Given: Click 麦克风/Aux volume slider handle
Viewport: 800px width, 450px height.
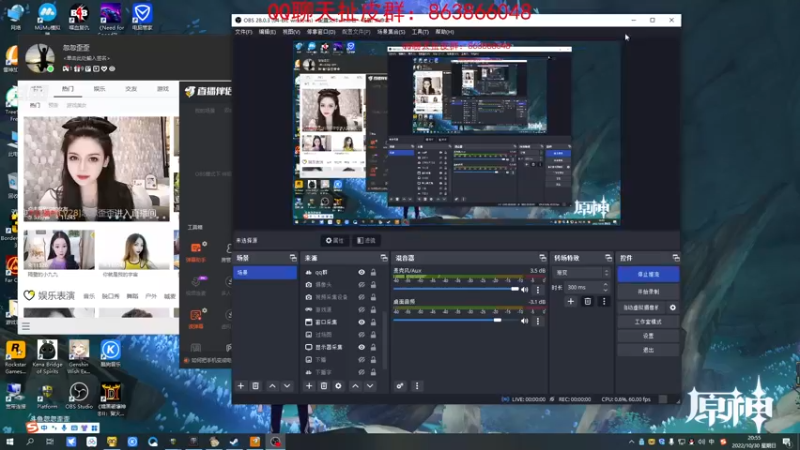Looking at the screenshot, I should tap(515, 289).
